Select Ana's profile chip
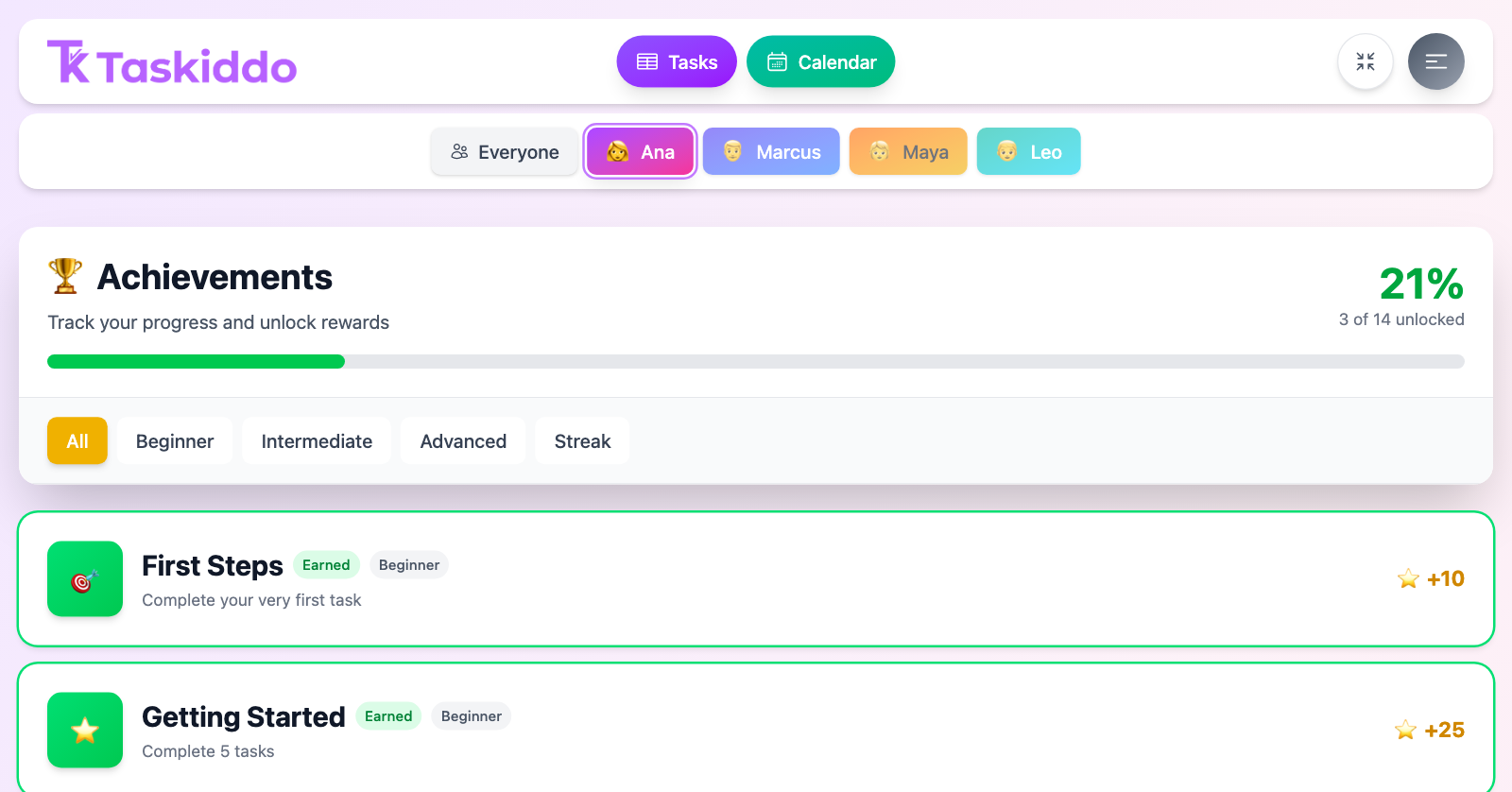Image resolution: width=1512 pixels, height=792 pixels. tap(641, 151)
